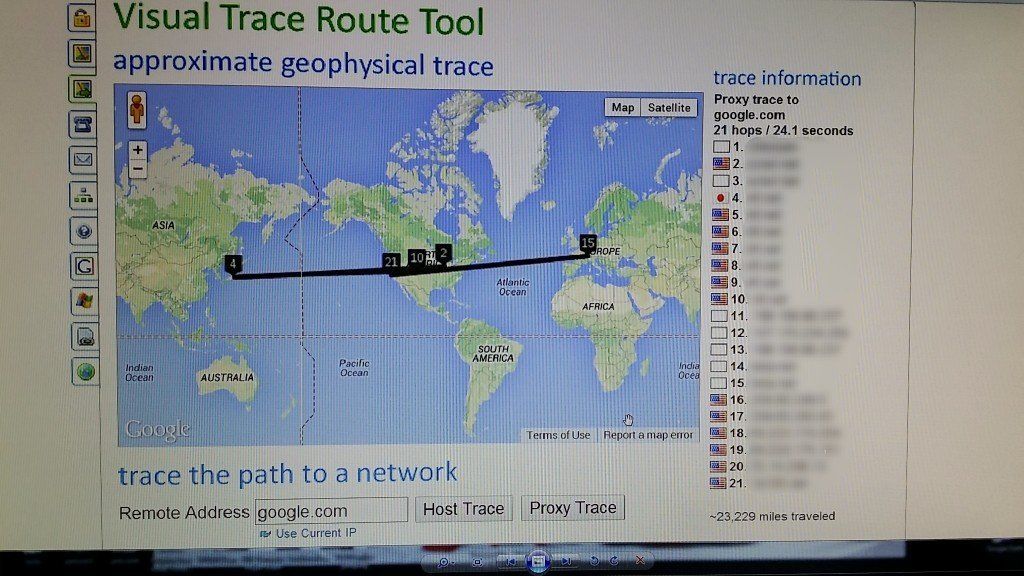The width and height of the screenshot is (1024, 576).
Task: Open the Google logo on the map
Action: pyautogui.click(x=157, y=430)
